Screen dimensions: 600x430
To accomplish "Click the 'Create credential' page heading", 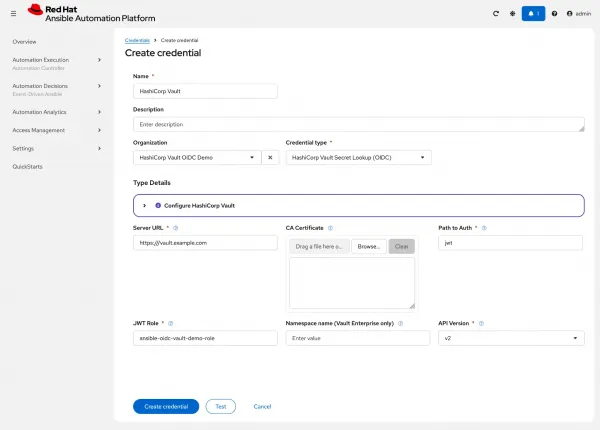I will pos(163,53).
